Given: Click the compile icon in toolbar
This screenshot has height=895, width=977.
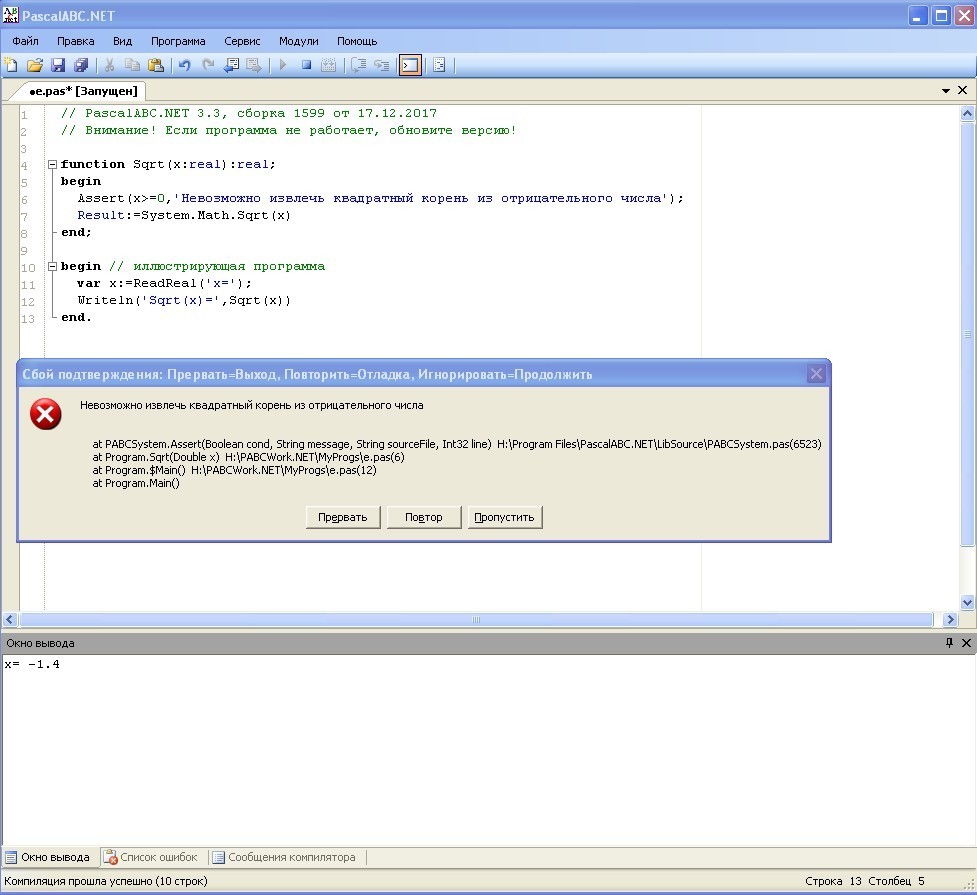Looking at the screenshot, I should pos(328,65).
